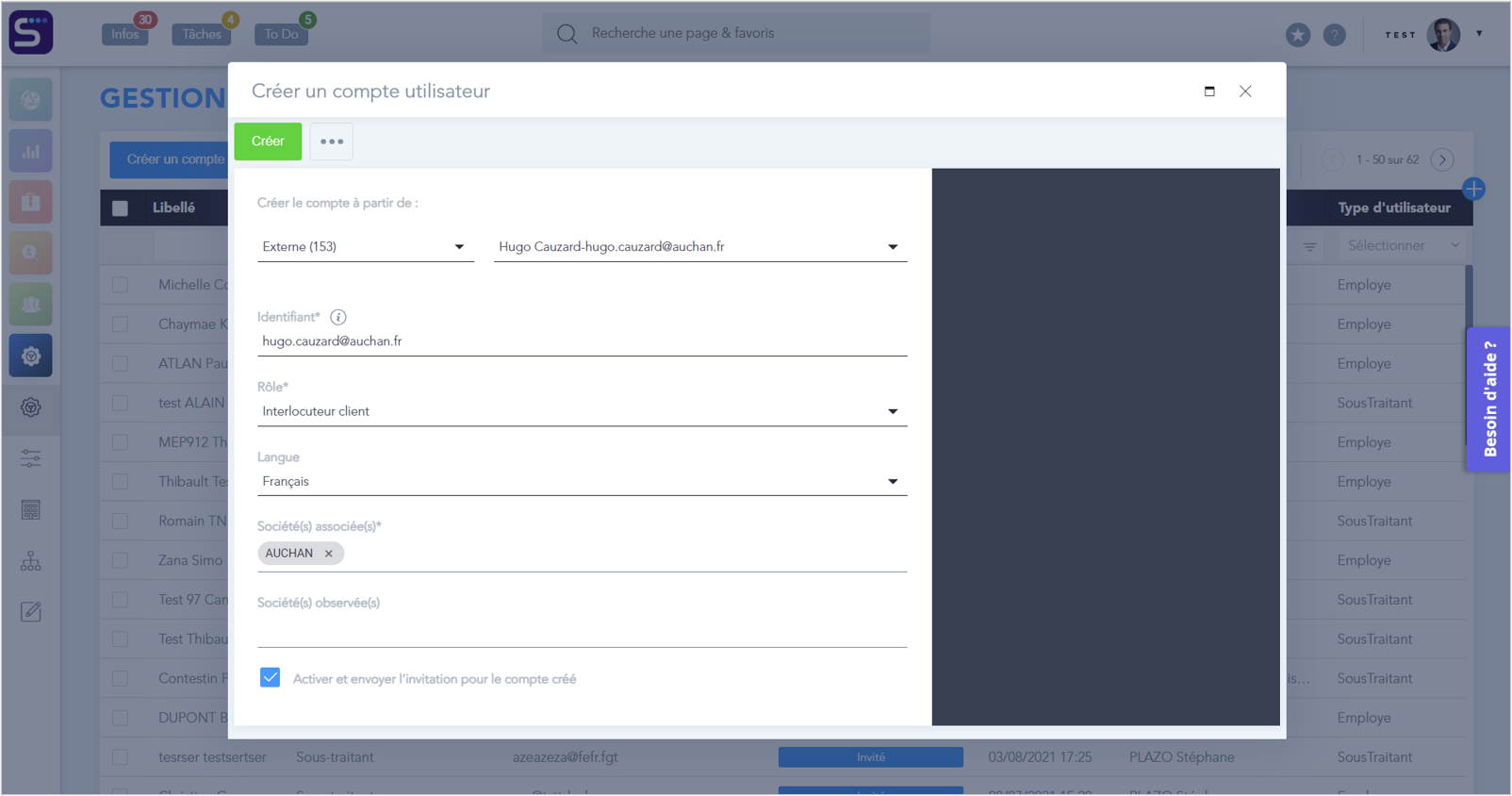The height and width of the screenshot is (796, 1512).
Task: Select the organization chart sidebar icon
Action: point(31,561)
